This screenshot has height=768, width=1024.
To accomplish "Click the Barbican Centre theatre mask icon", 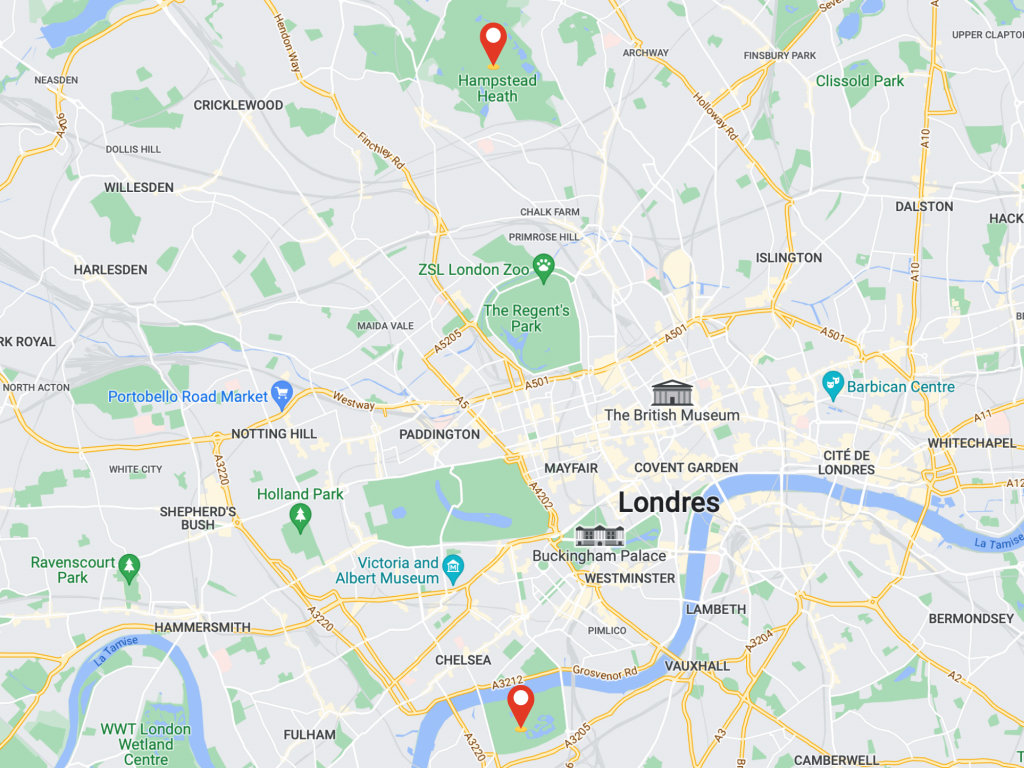I will (833, 385).
